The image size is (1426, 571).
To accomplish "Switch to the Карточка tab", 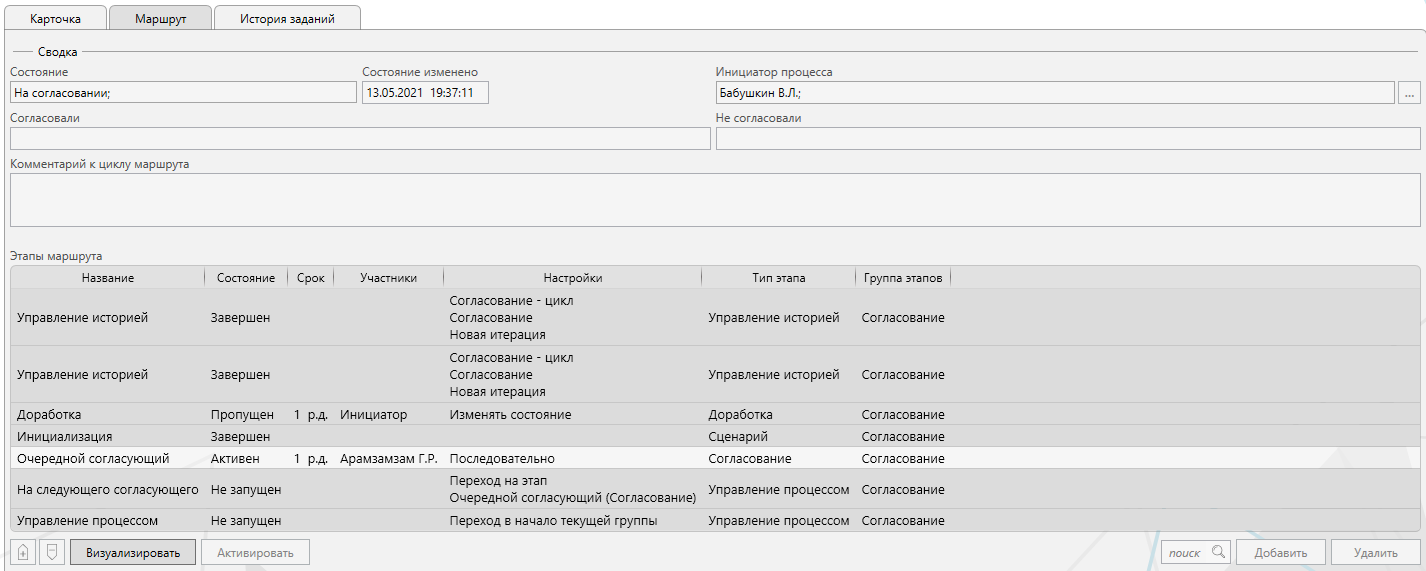I will 56,18.
